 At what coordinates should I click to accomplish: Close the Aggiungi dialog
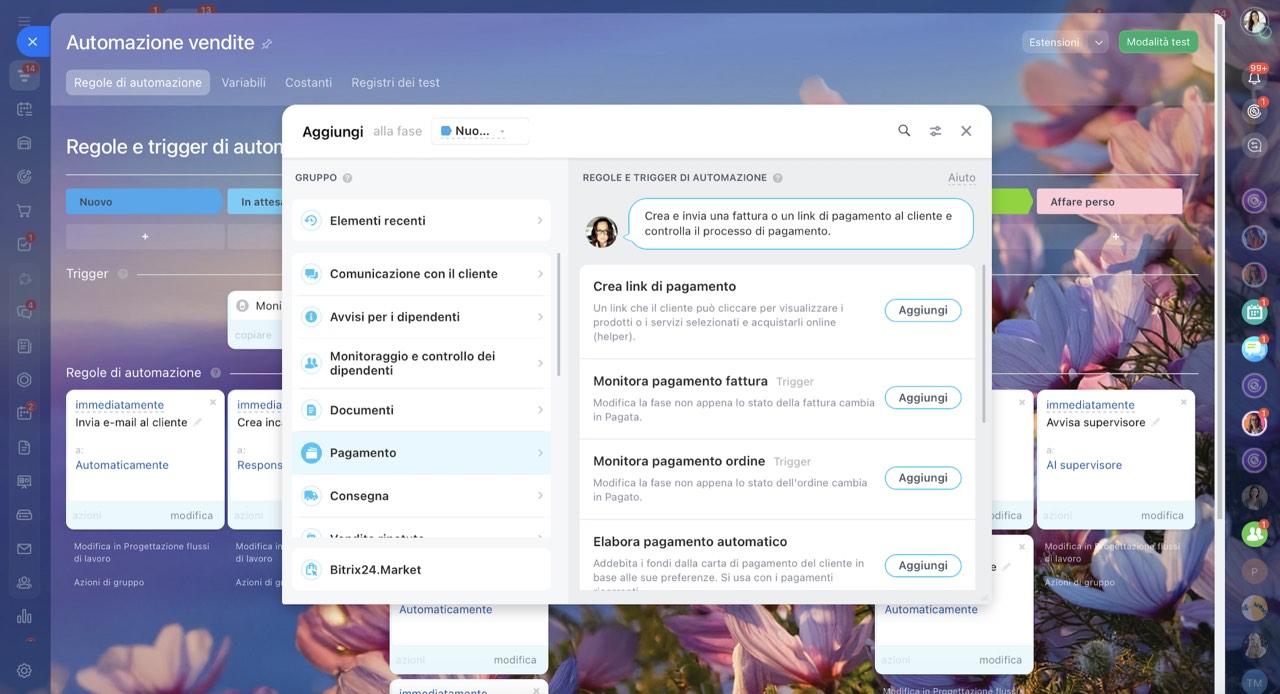[966, 131]
